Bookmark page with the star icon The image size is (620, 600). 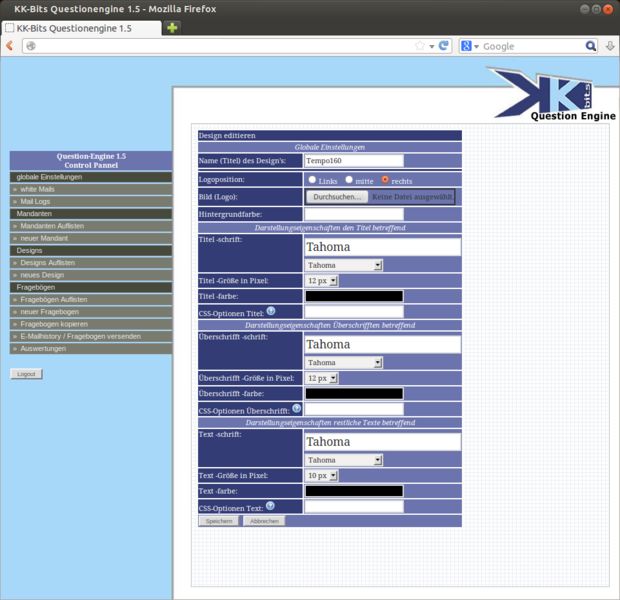point(420,46)
